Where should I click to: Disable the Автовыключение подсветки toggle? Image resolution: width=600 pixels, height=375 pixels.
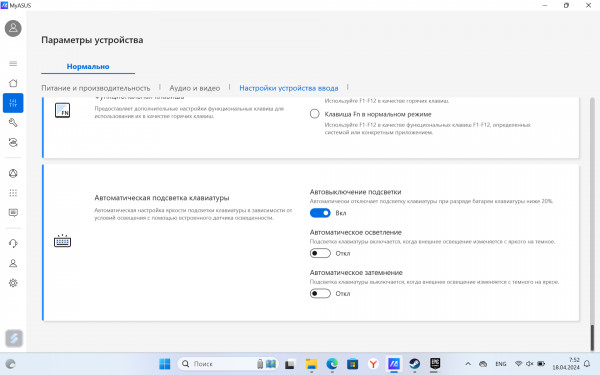(320, 213)
